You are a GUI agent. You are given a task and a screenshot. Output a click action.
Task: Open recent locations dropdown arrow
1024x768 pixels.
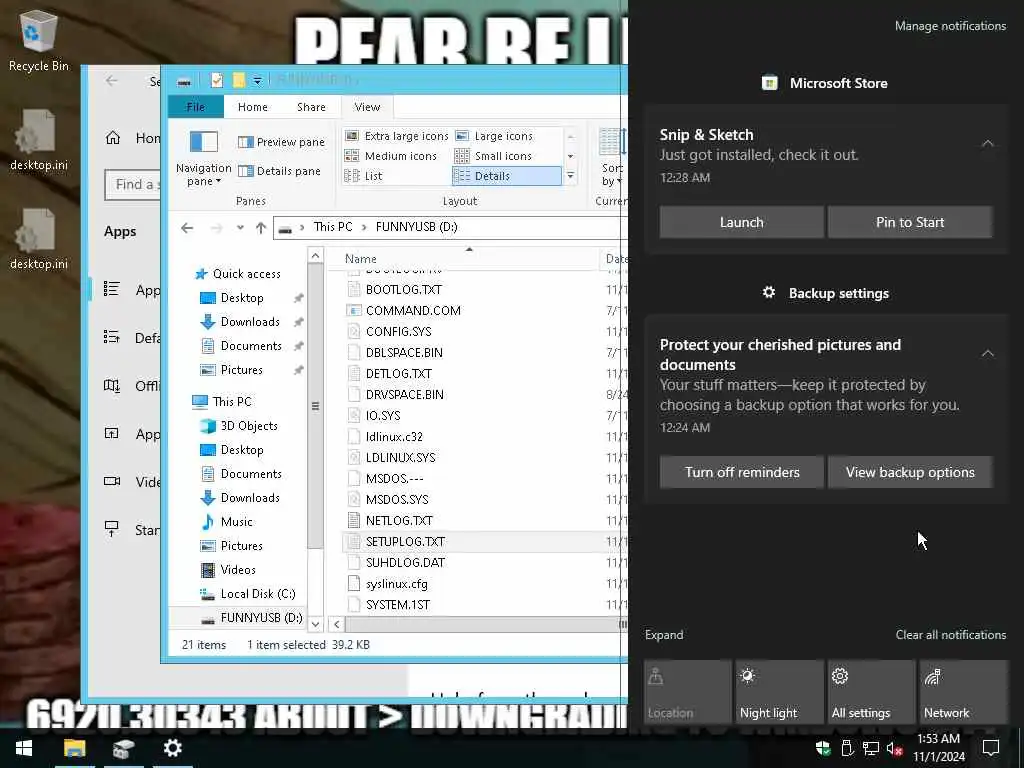point(240,228)
